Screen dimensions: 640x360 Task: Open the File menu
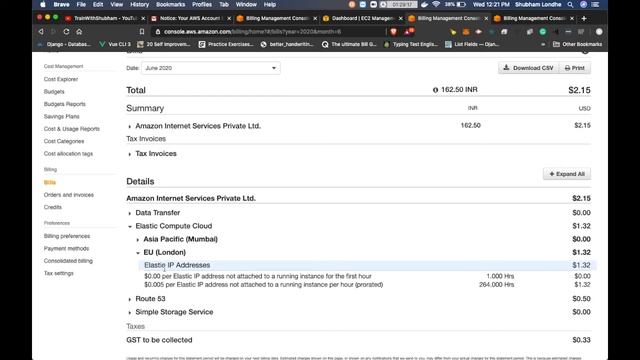click(x=81, y=4)
